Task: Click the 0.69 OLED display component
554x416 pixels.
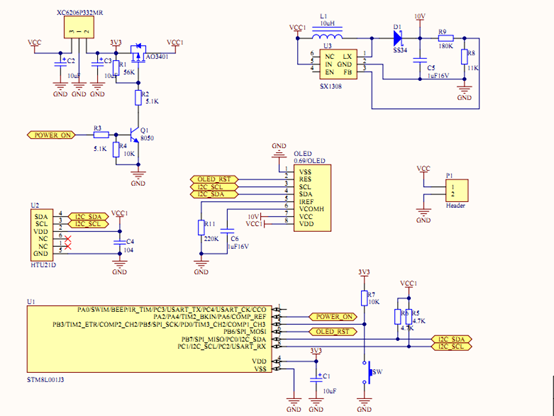Action: (312, 198)
